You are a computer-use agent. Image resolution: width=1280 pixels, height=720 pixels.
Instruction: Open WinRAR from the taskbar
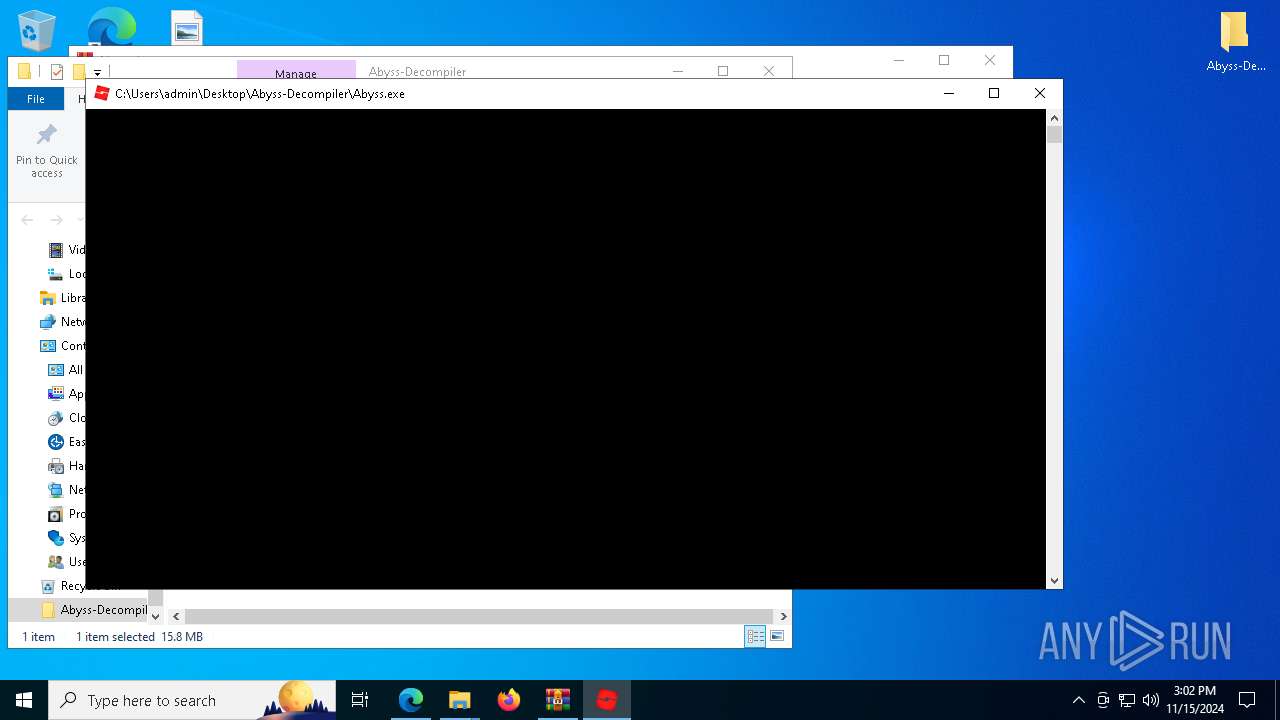[558, 700]
